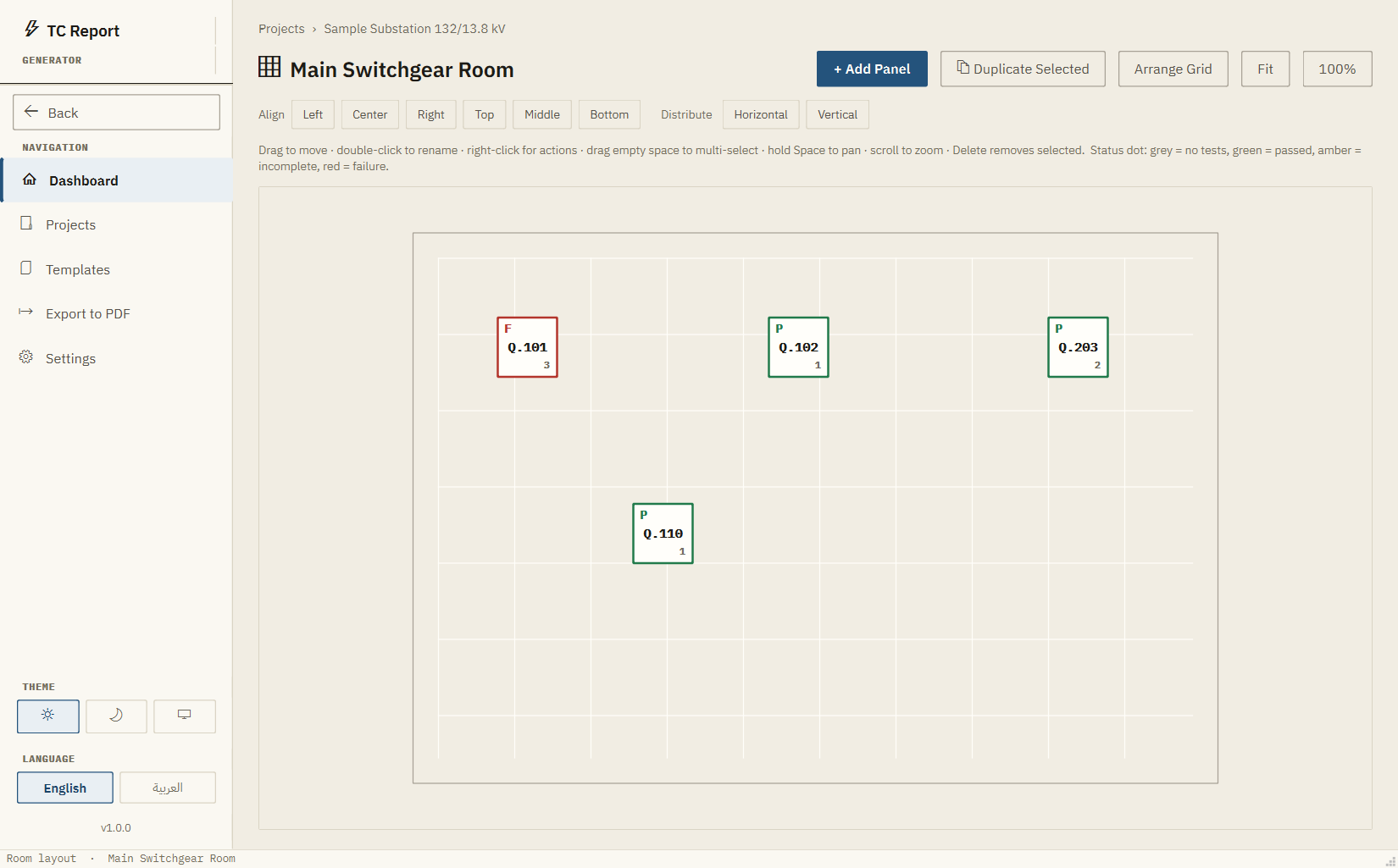This screenshot has width=1398, height=868.
Task: Align selected panels Center
Action: [x=370, y=114]
